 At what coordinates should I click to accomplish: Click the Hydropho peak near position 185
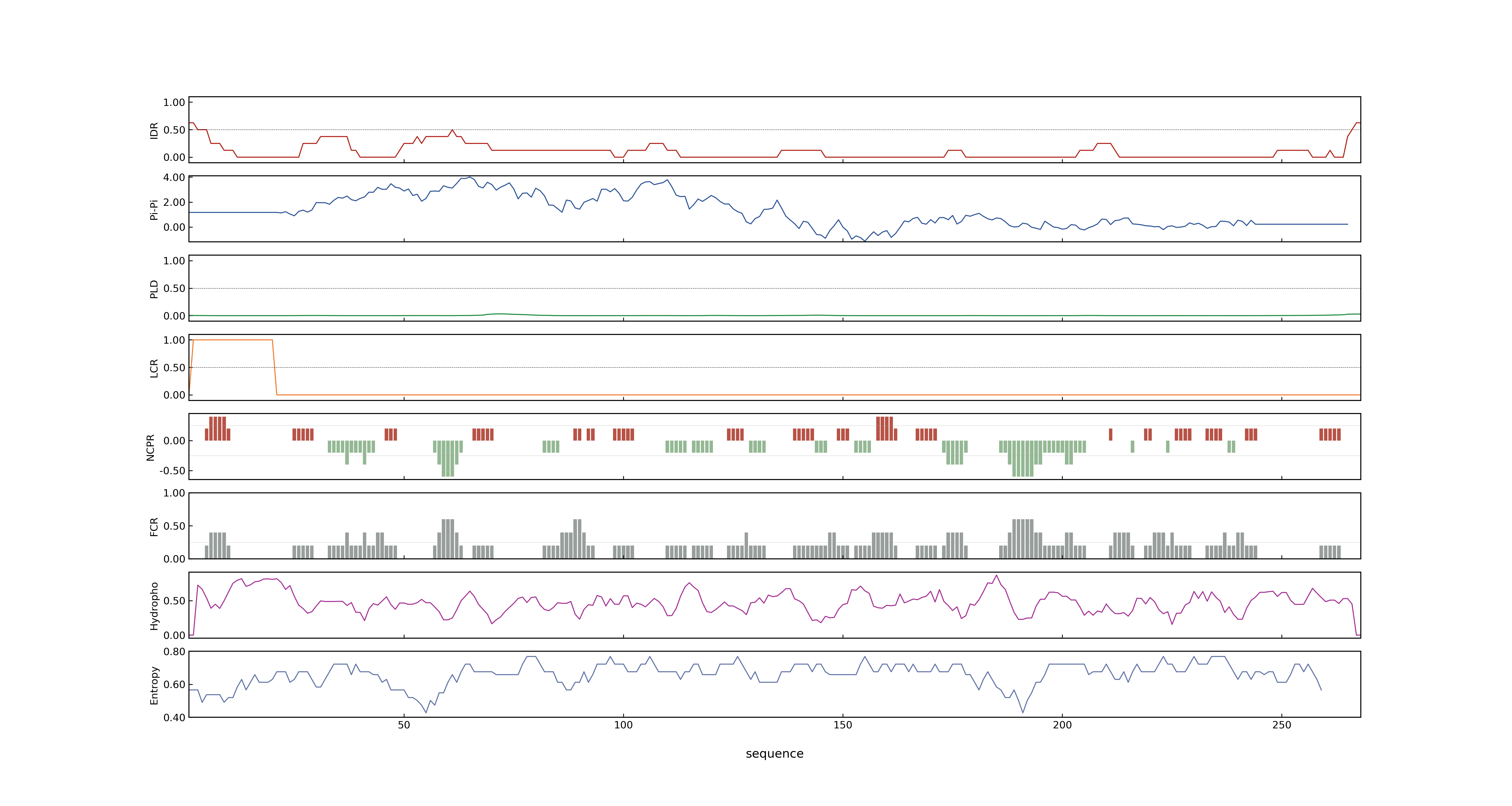996,576
